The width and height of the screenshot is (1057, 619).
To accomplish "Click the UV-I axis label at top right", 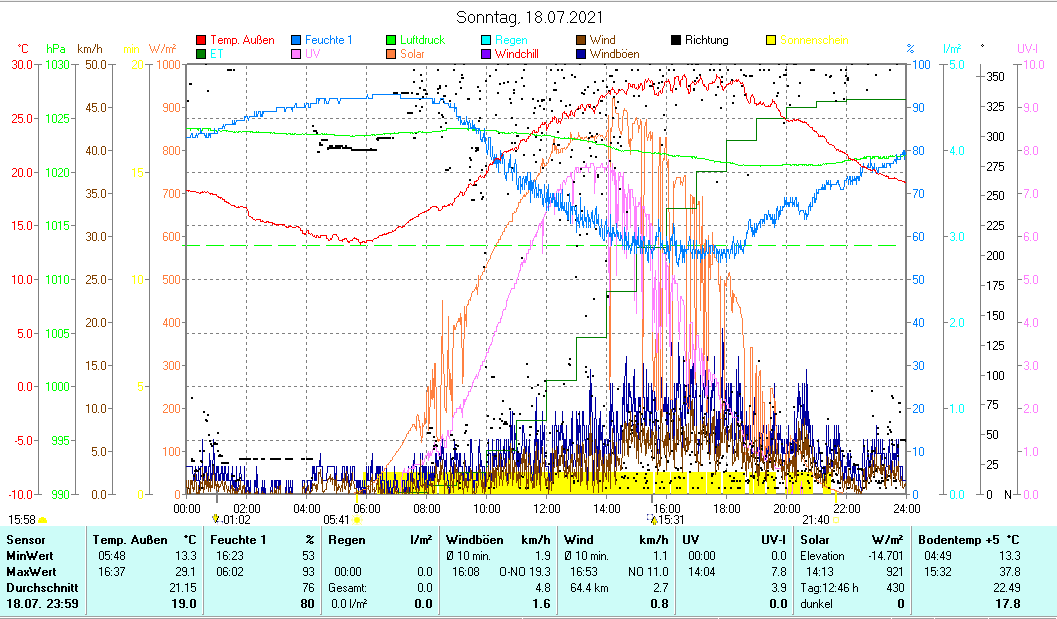I will click(x=1027, y=49).
